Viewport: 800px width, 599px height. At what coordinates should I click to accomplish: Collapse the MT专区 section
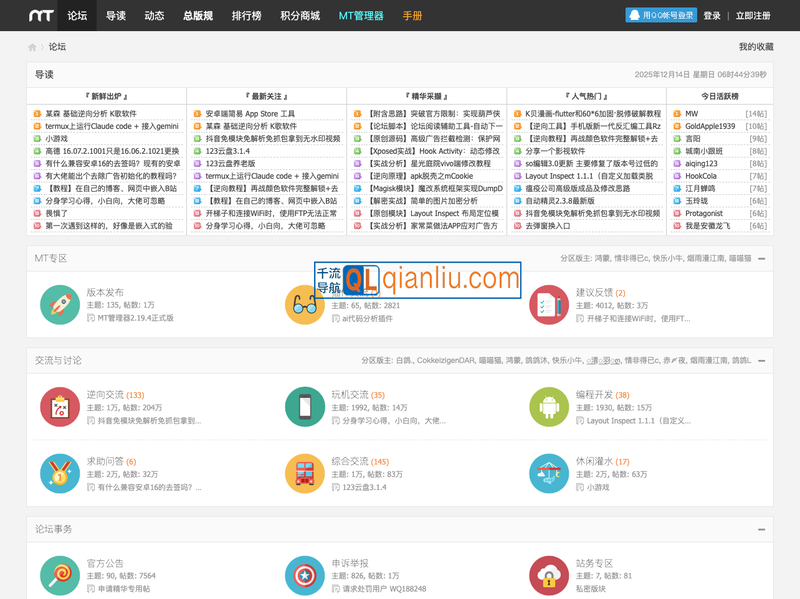(761, 259)
